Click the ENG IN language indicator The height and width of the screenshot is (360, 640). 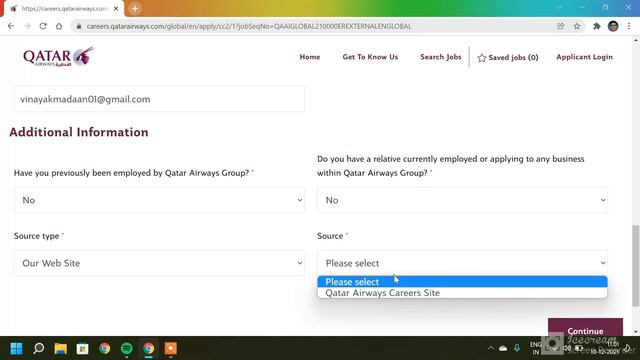point(536,348)
